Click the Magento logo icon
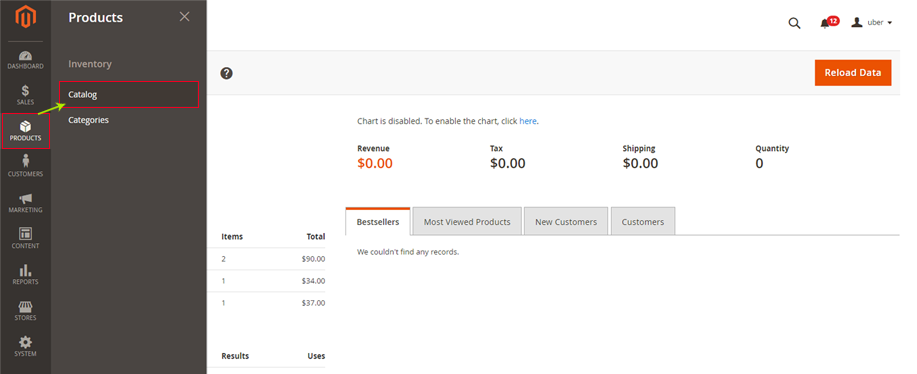Image resolution: width=917 pixels, height=374 pixels. coord(25,18)
